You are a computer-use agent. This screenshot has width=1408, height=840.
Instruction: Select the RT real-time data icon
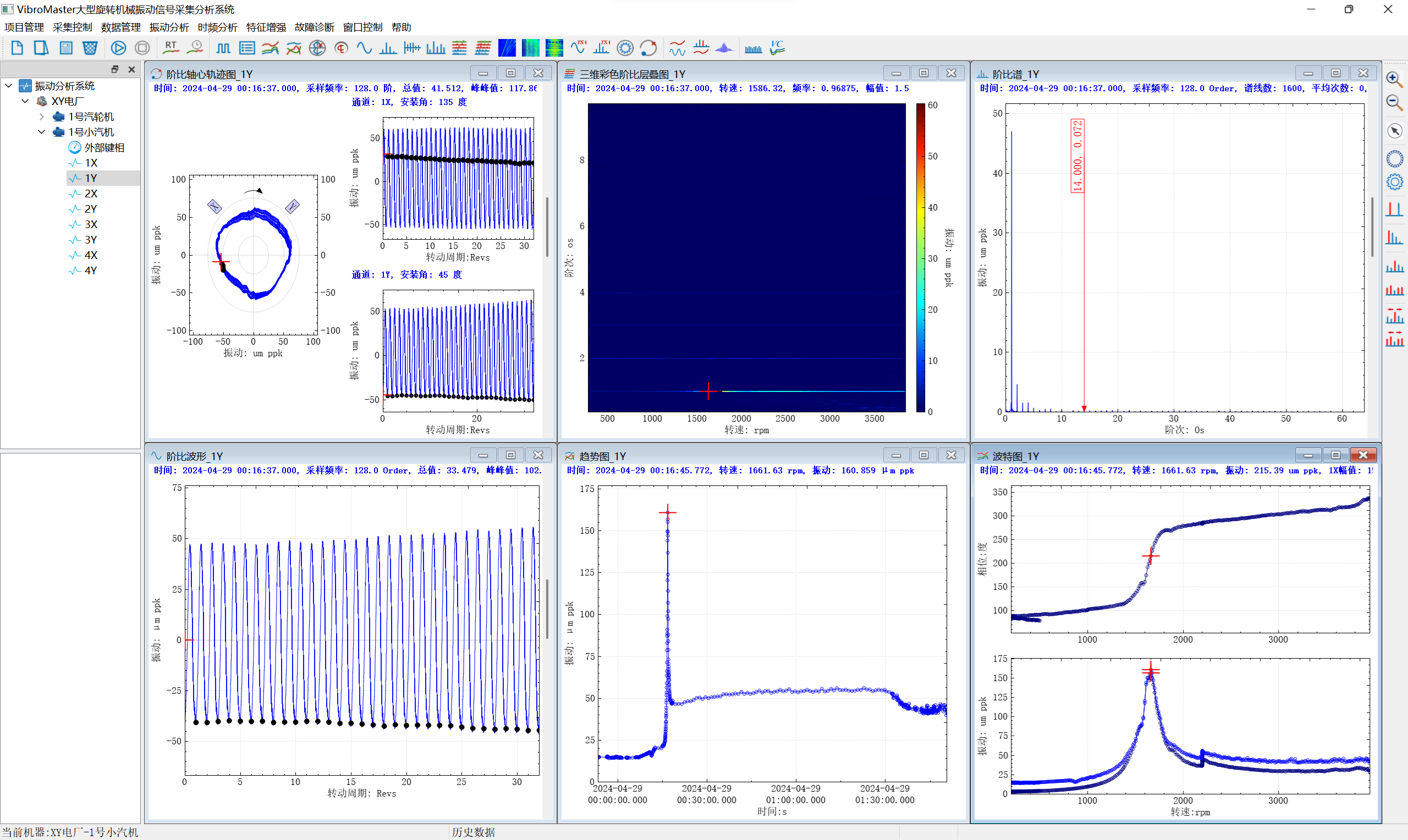click(171, 48)
